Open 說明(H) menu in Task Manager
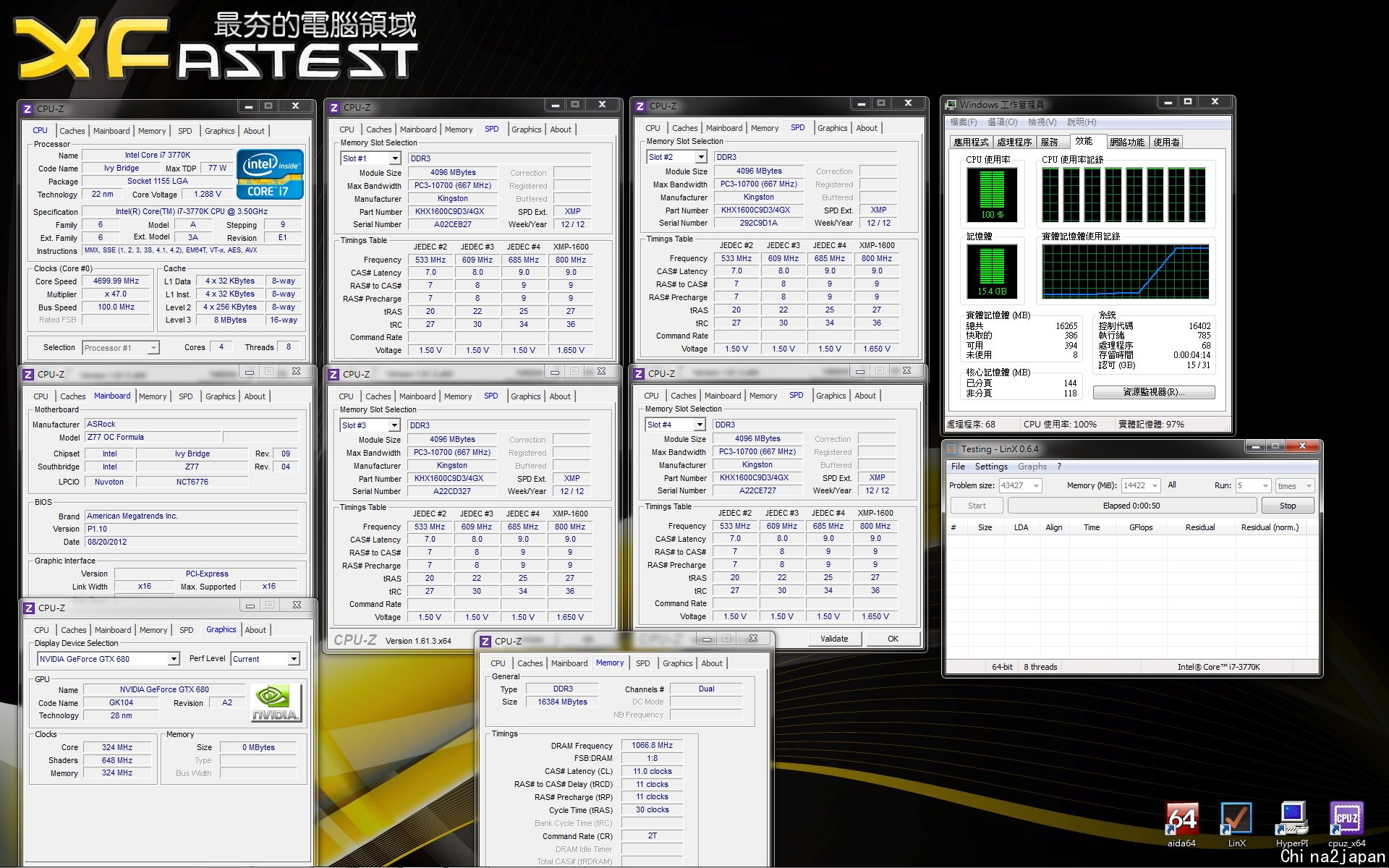Screen dimensions: 1389x868 (x=1082, y=122)
